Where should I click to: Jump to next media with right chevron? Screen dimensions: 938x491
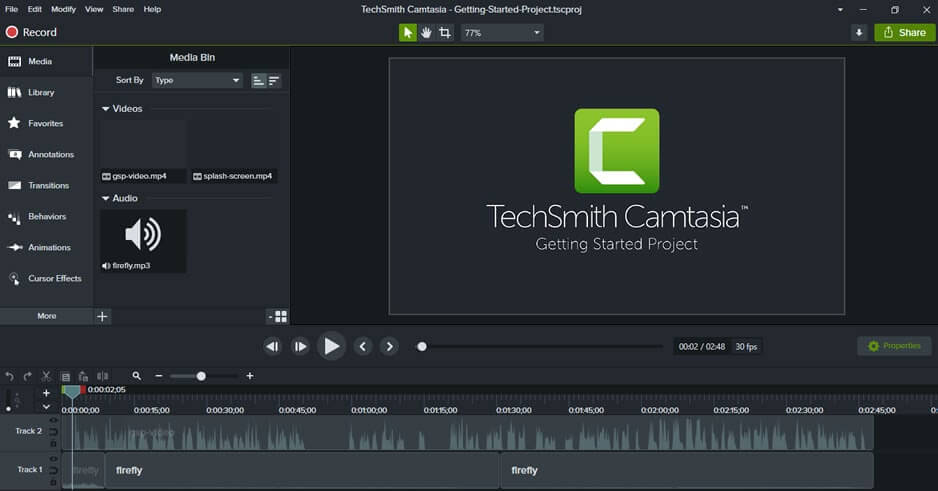click(389, 346)
